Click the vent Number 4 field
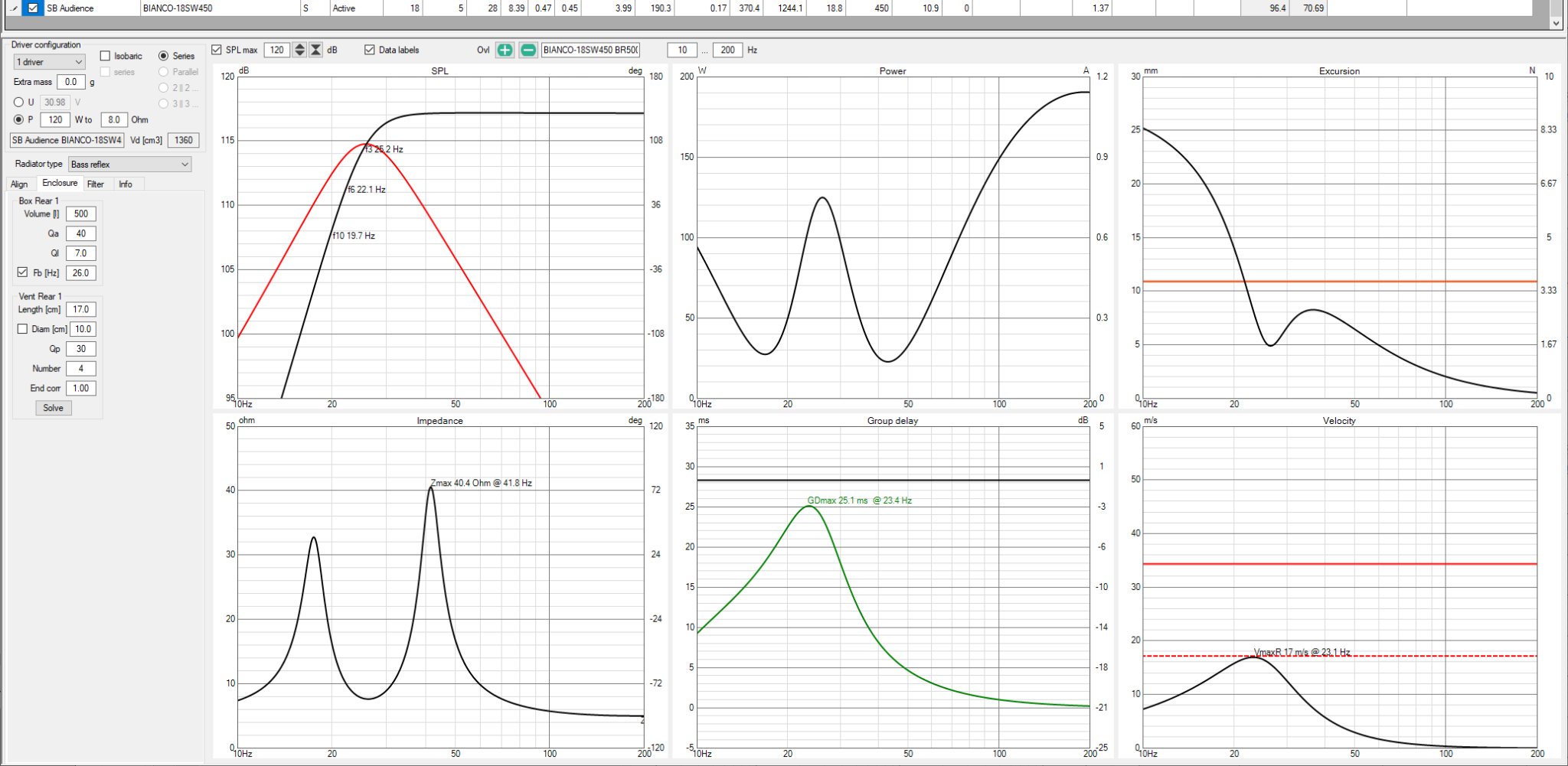 (81, 369)
